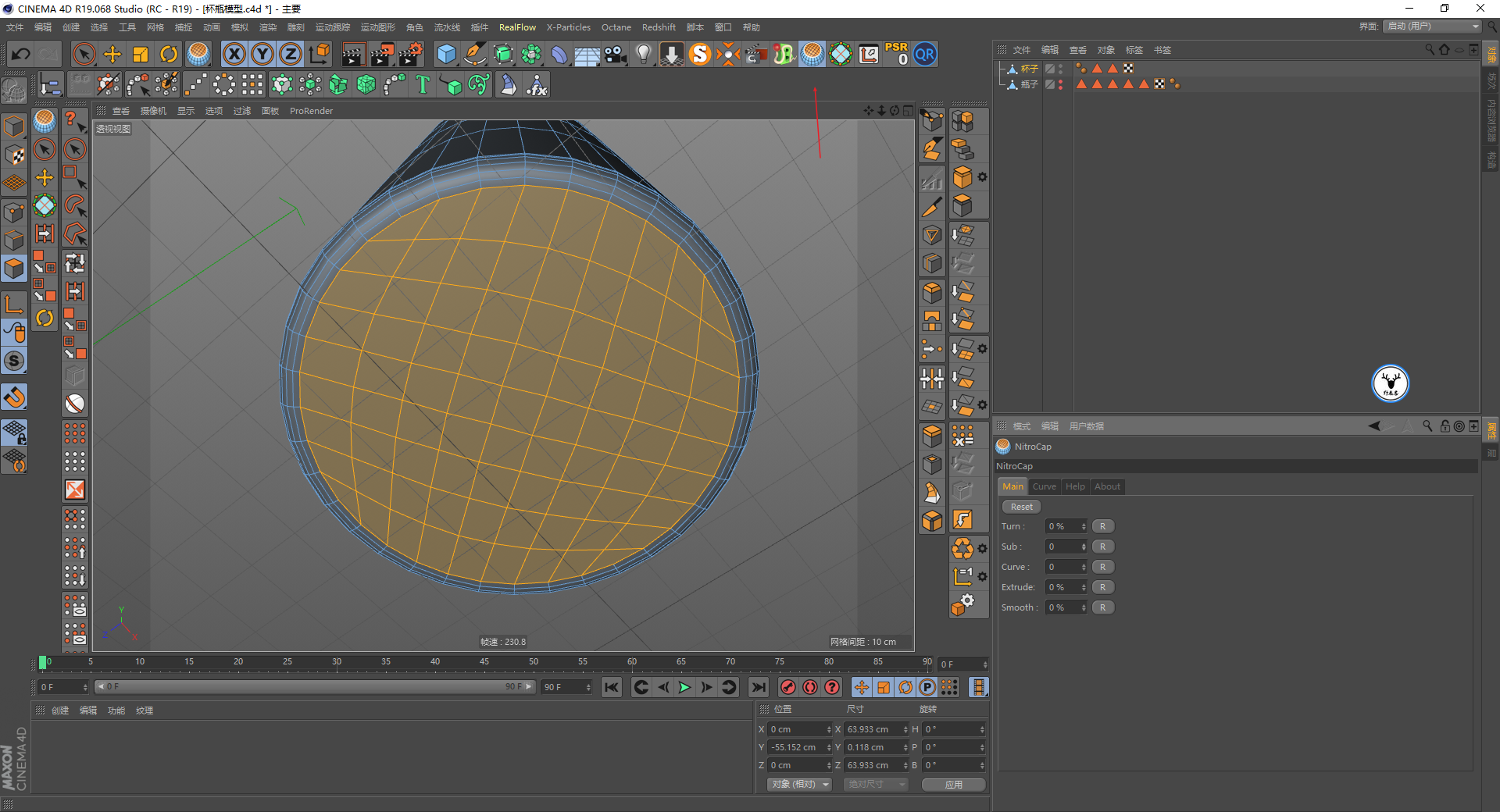Screen dimensions: 1500x812
Task: Add a Light object from toolbar
Action: pyautogui.click(x=643, y=55)
